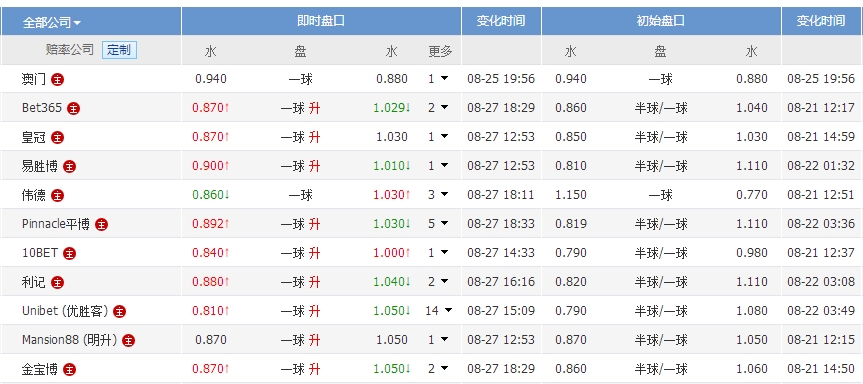Click the red 主 icon next to 10BET
Image resolution: width=863 pixels, height=384 pixels.
[x=69, y=254]
